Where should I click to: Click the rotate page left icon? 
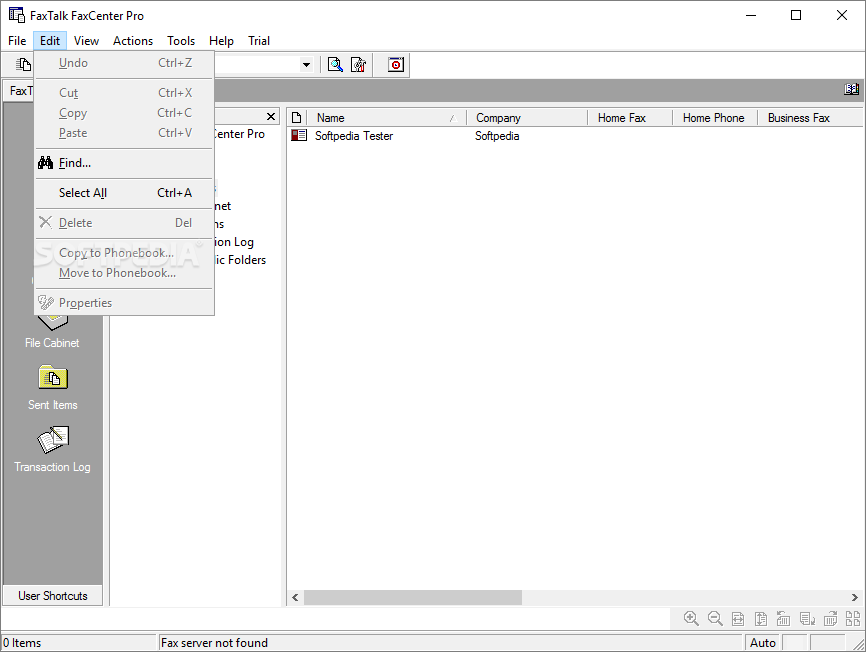point(783,619)
